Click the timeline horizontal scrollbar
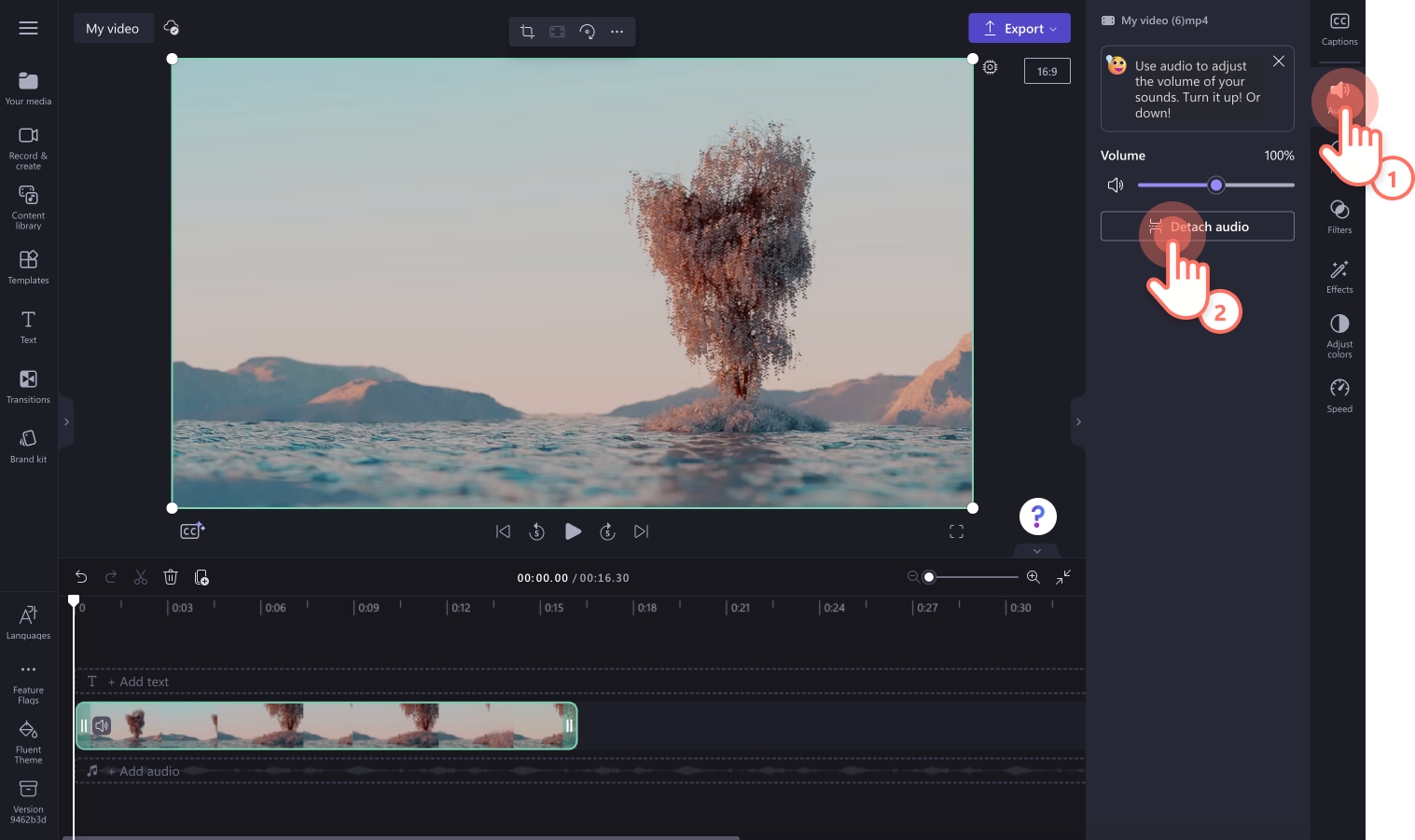This screenshot has width=1415, height=840. click(401, 837)
